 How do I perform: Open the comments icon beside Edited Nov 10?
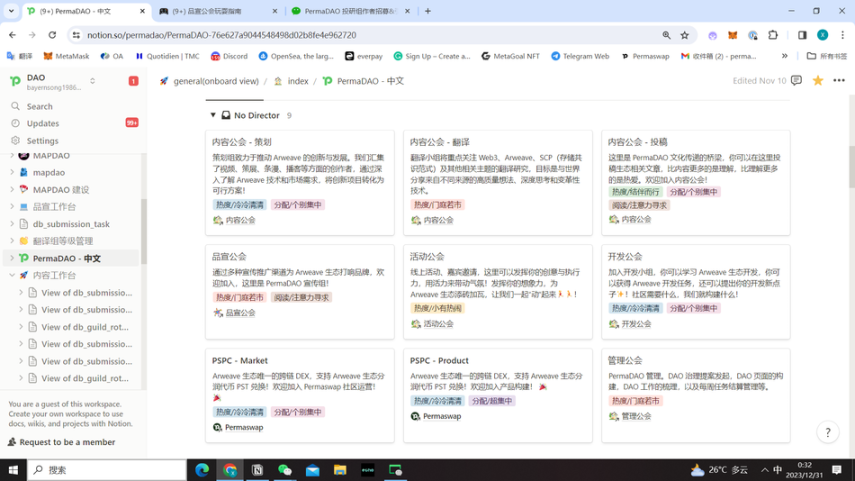coord(797,81)
